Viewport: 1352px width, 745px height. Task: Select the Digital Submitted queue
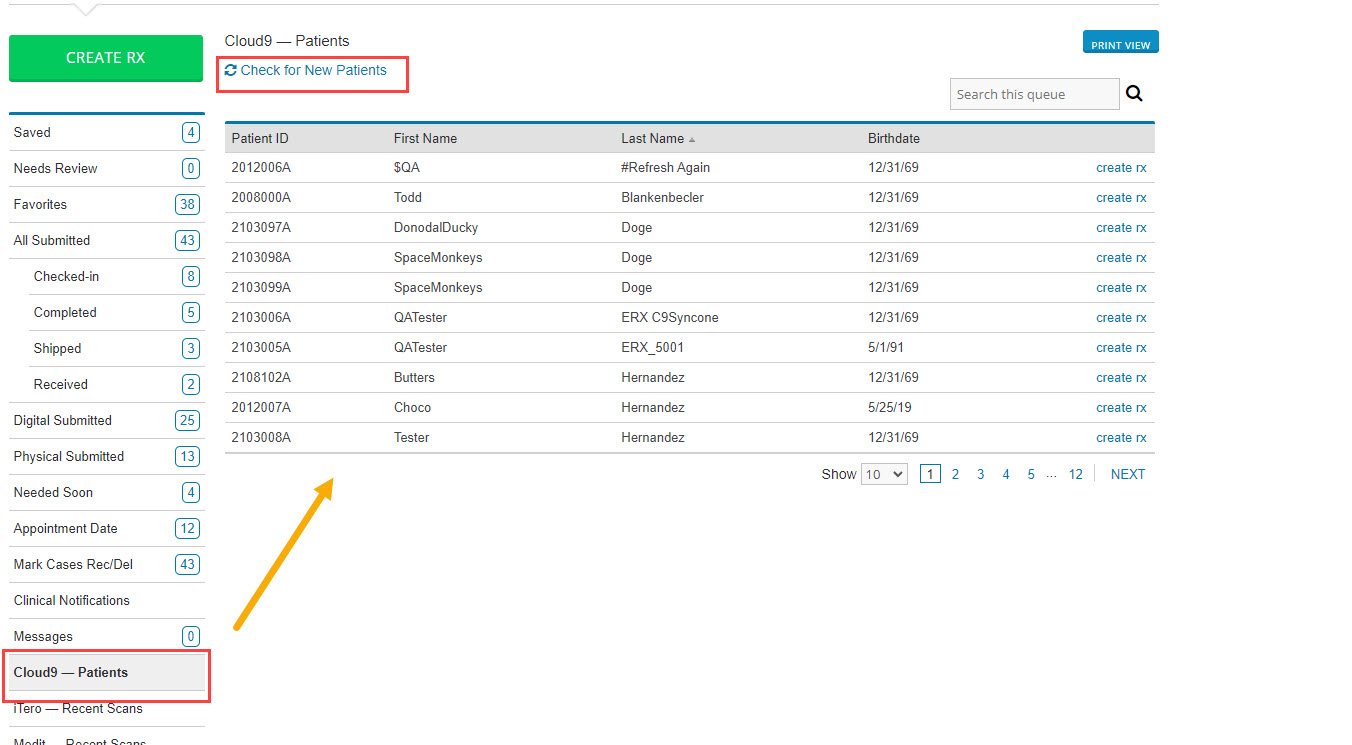tap(62, 420)
